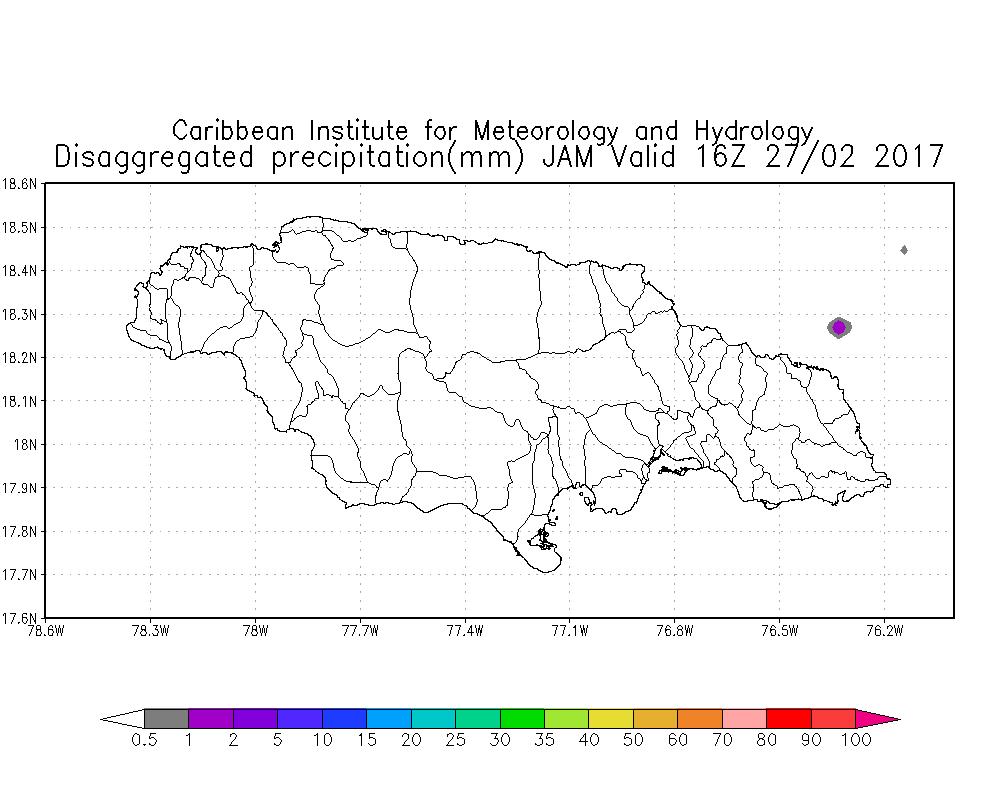Choose the yellow 40–50 mm legend swatch
1000x800 pixels.
[x=611, y=718]
